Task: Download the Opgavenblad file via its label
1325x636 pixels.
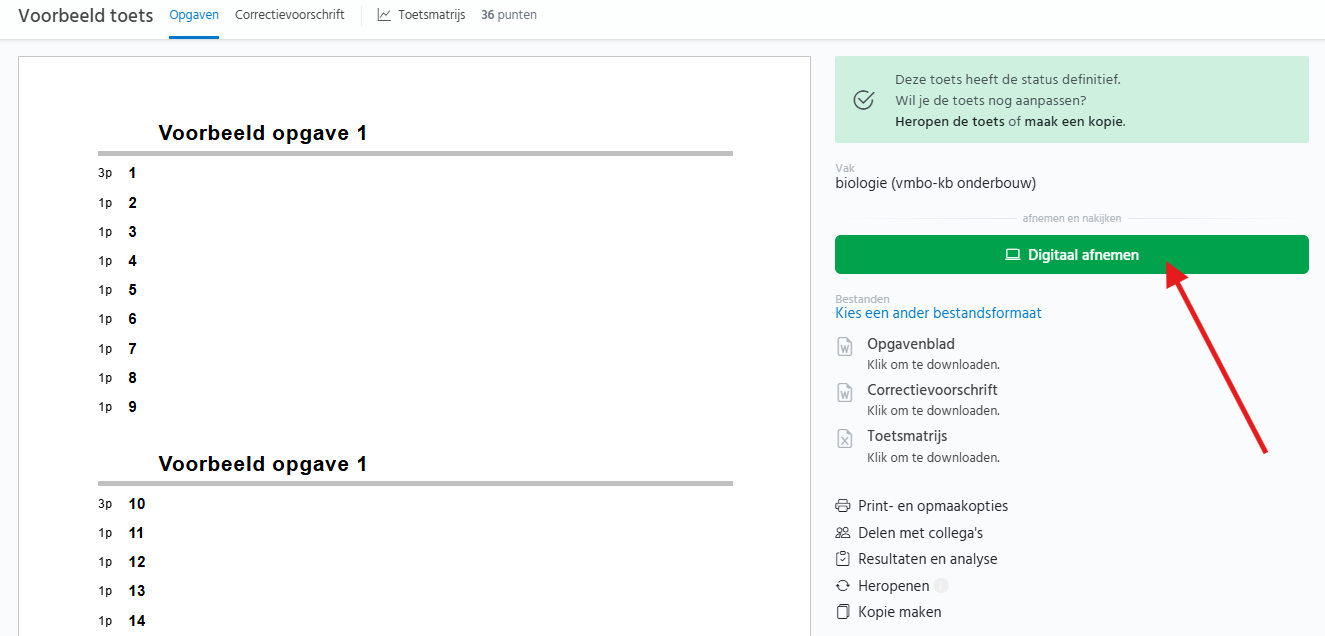Action: tap(911, 344)
